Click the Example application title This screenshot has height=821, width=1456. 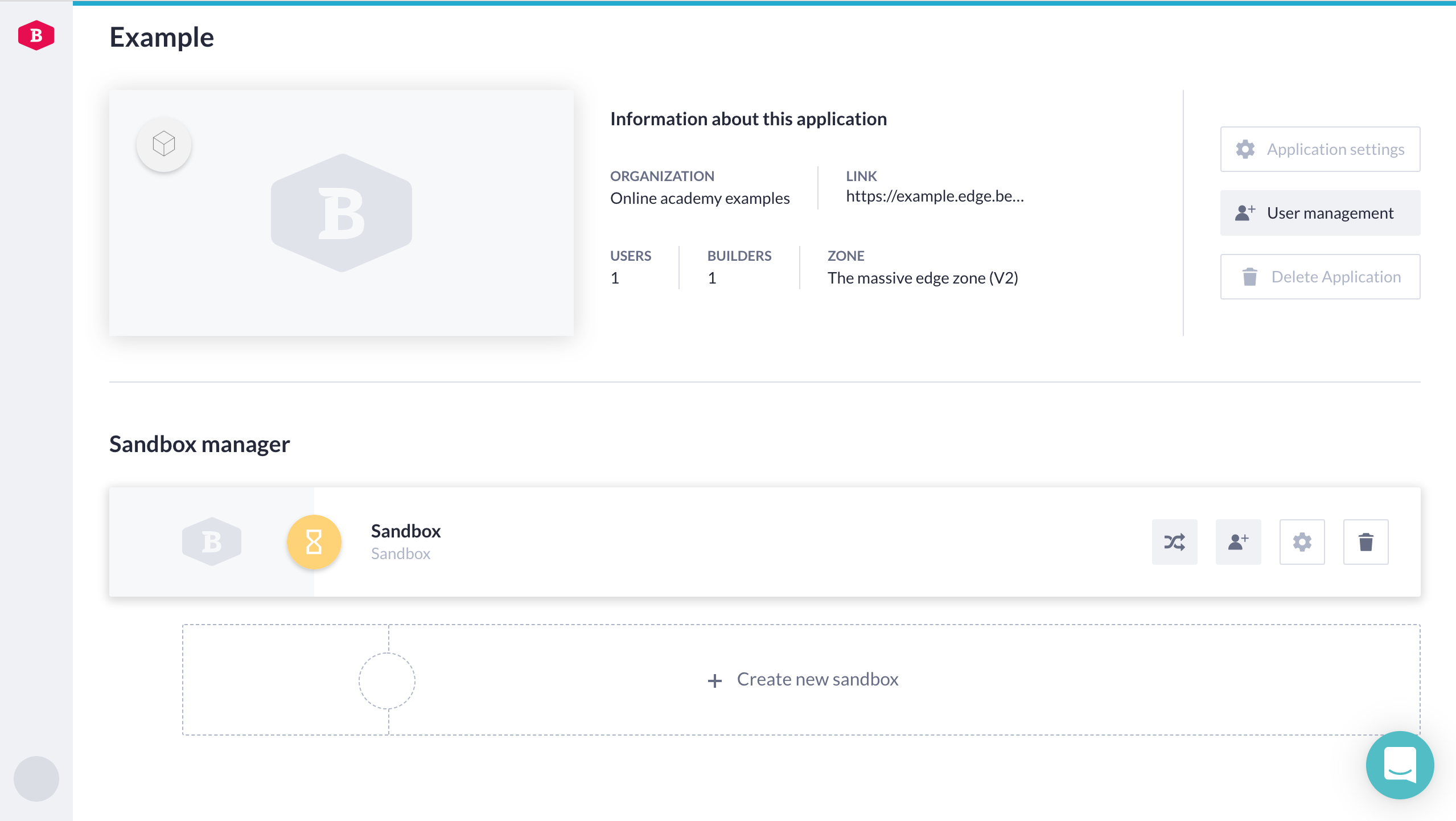pyautogui.click(x=162, y=36)
